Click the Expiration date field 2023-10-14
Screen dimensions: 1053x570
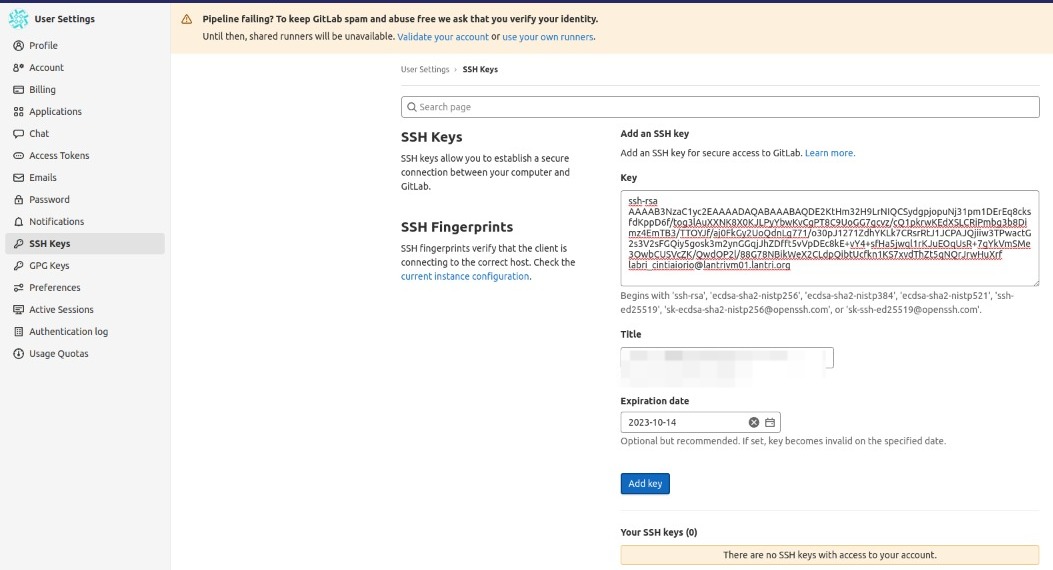click(x=700, y=422)
